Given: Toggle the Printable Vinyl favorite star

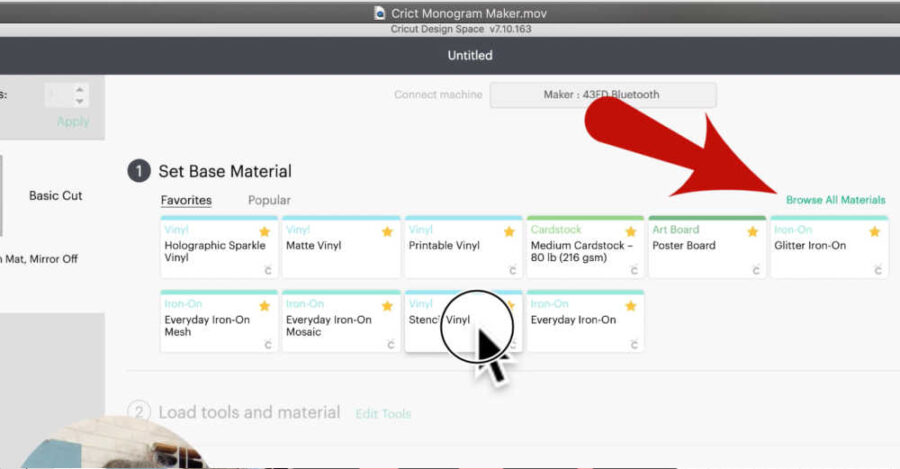Looking at the screenshot, I should click(509, 232).
